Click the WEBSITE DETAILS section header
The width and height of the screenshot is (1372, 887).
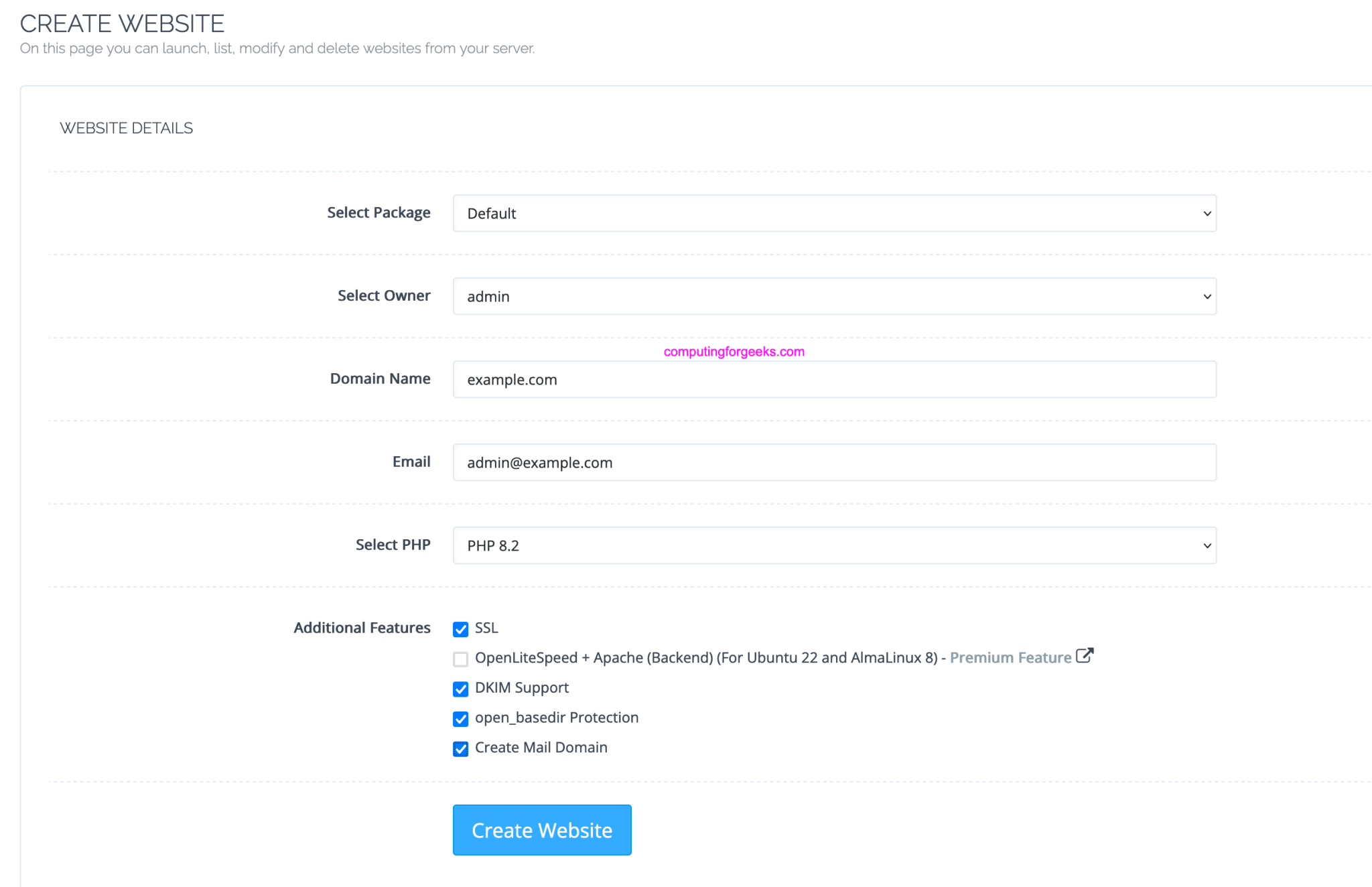click(x=126, y=127)
